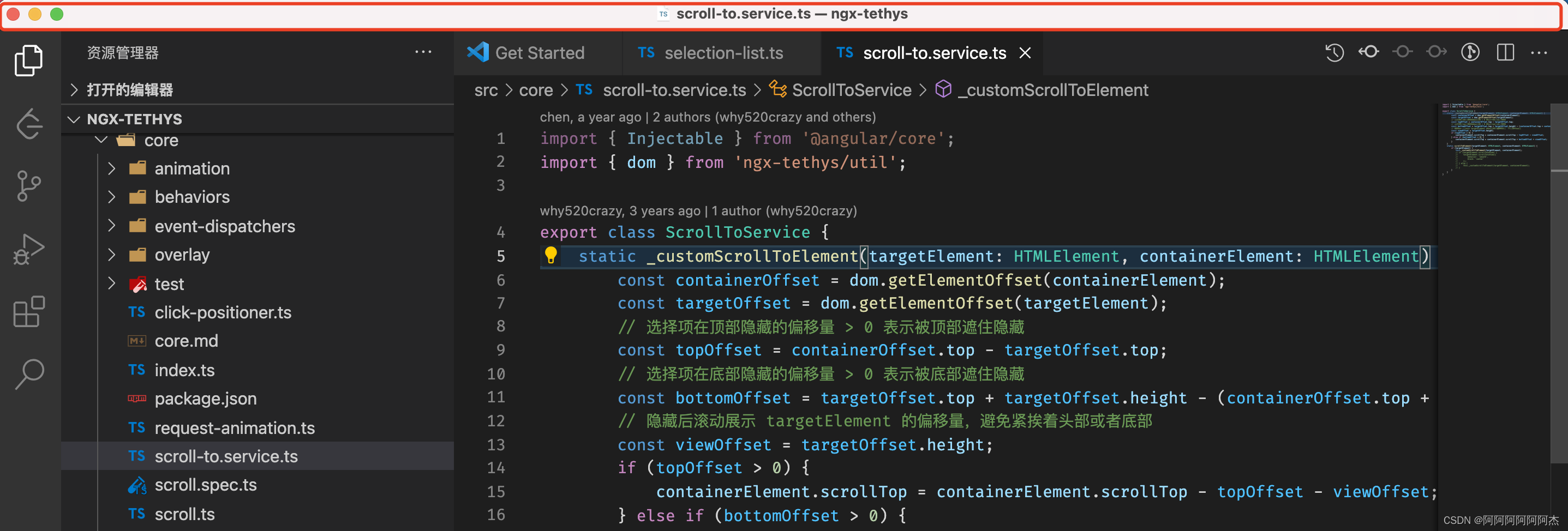1568x531 pixels.
Task: Click 'Injectable' on line 1
Action: tap(675, 138)
